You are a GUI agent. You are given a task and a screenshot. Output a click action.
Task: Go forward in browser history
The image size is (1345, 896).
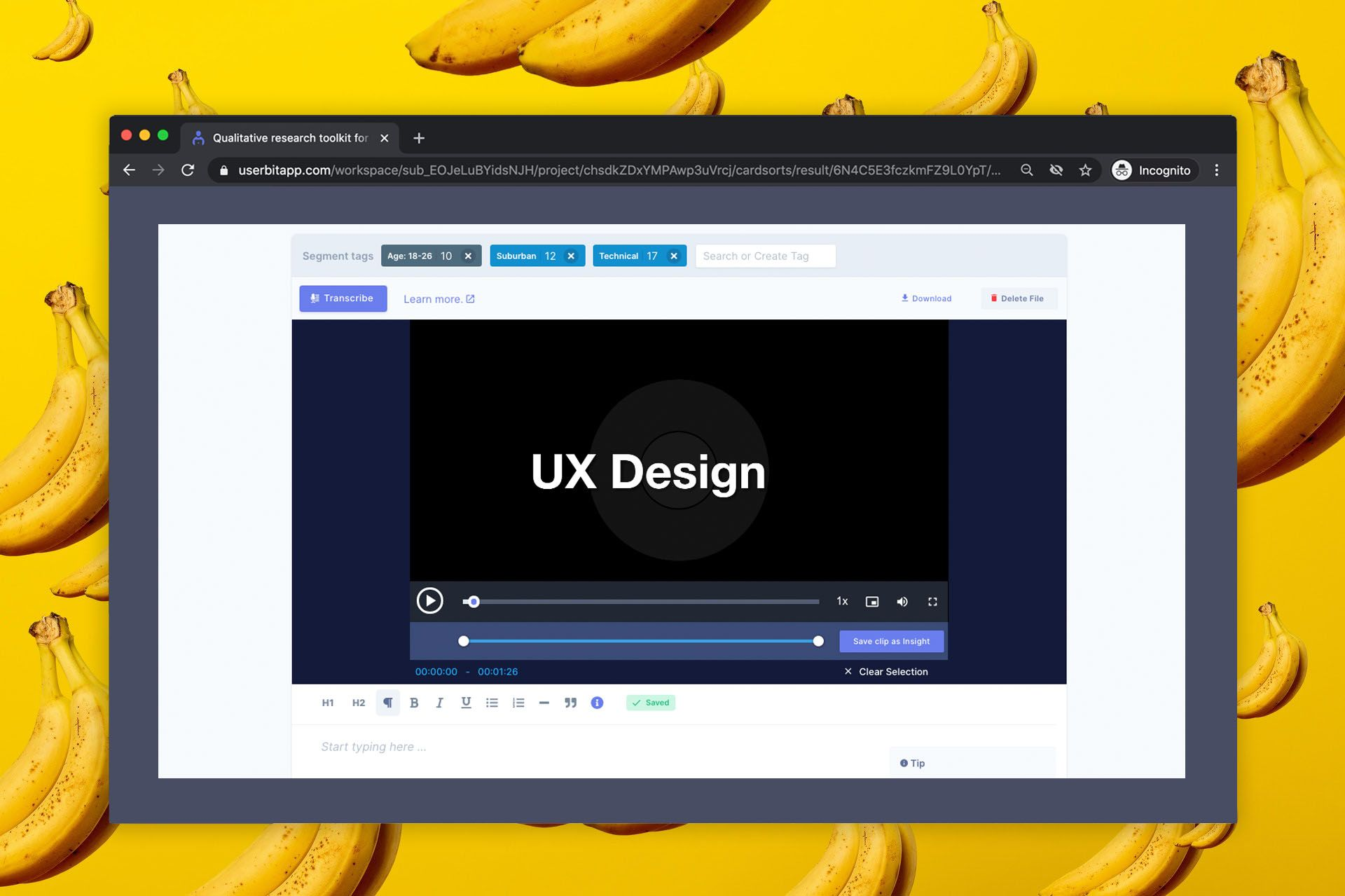coord(158,170)
